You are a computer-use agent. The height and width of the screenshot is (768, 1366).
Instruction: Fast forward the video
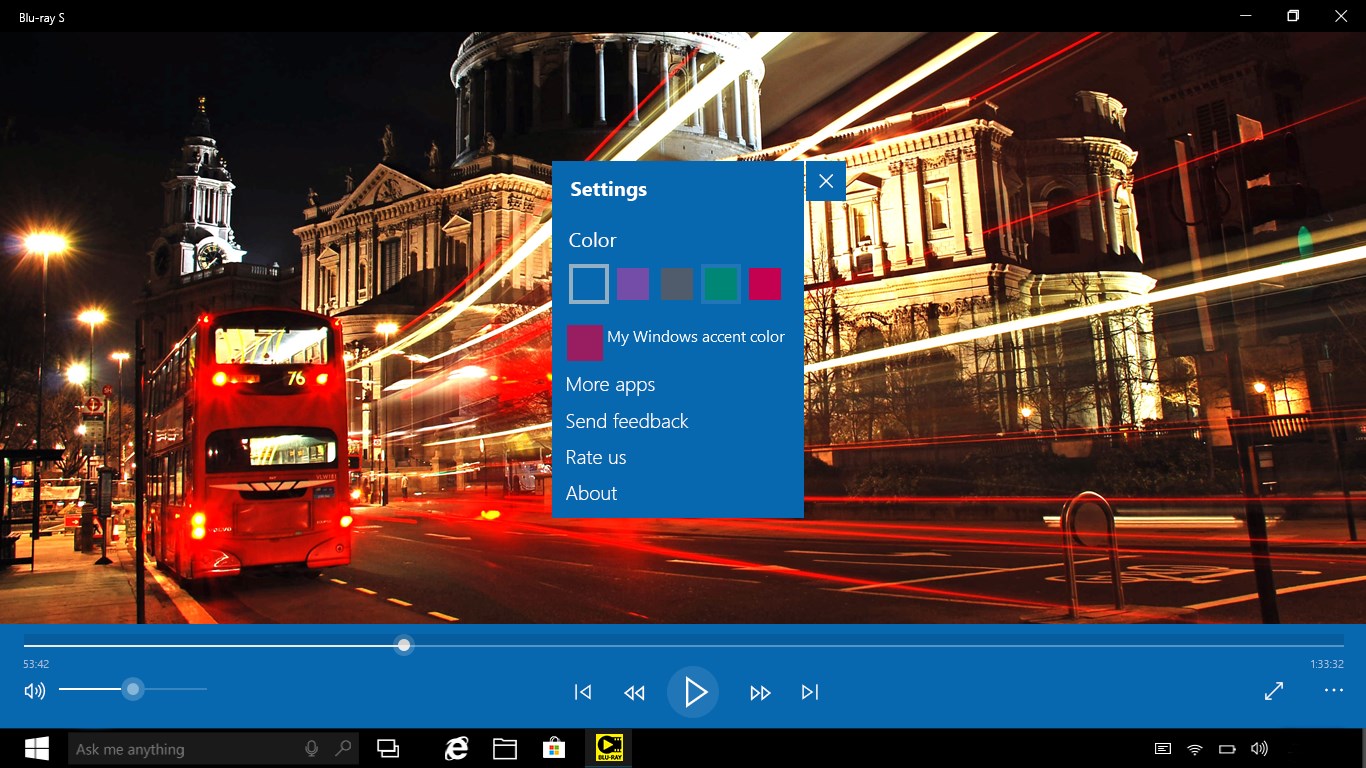click(x=760, y=692)
